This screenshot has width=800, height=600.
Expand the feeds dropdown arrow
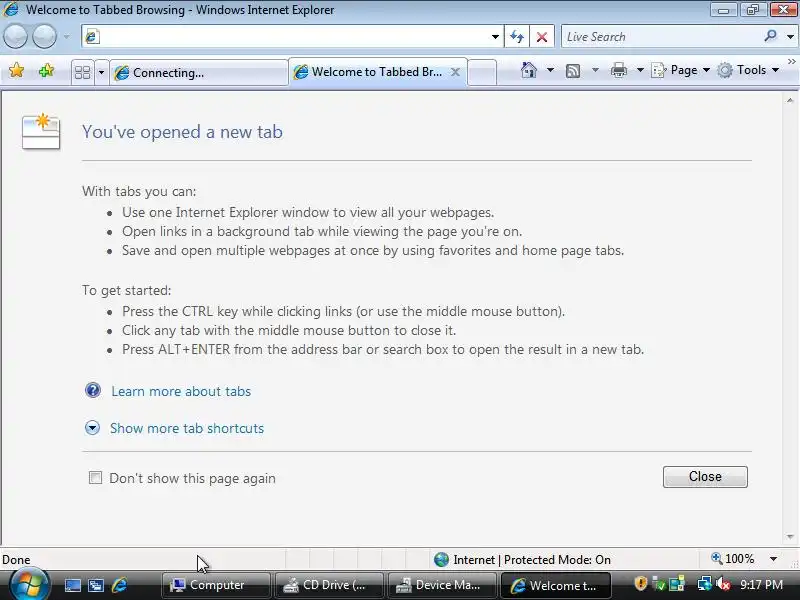(595, 70)
